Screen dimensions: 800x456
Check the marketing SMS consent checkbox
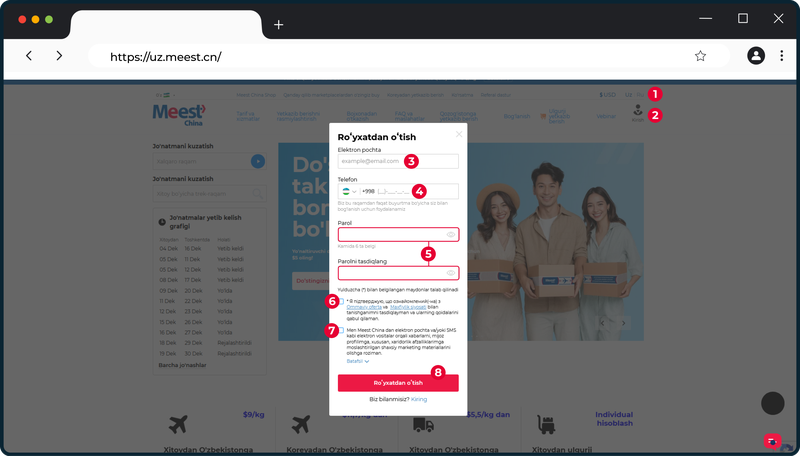tap(341, 330)
